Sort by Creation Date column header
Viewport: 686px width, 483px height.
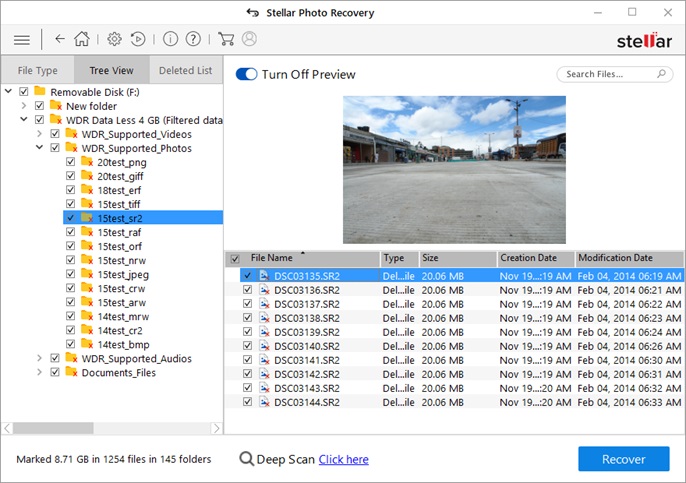pos(536,258)
